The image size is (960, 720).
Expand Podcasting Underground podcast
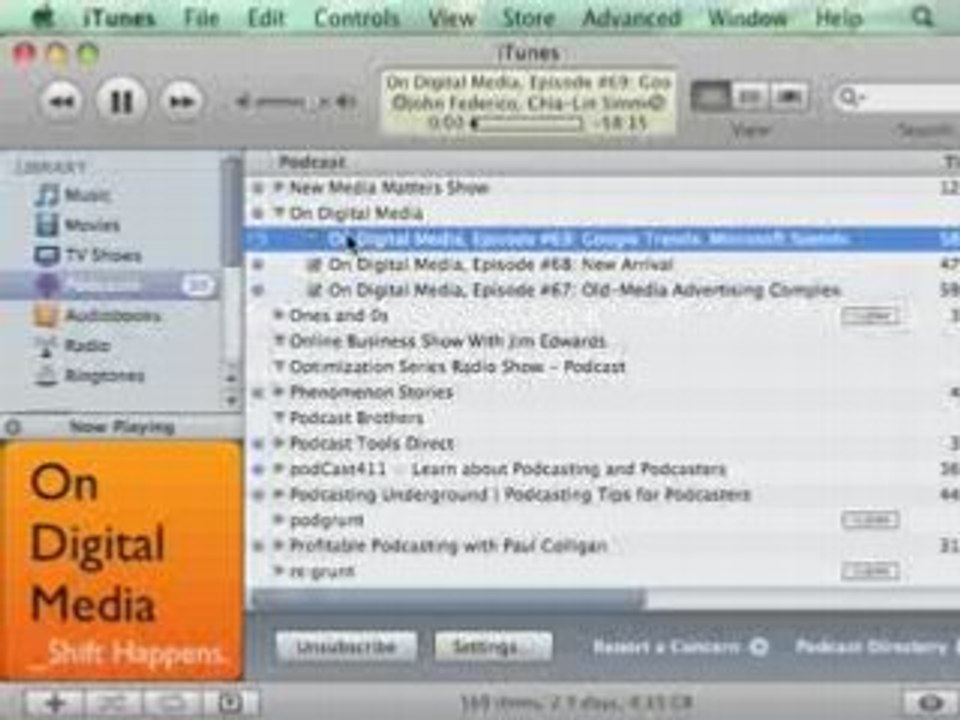click(279, 494)
